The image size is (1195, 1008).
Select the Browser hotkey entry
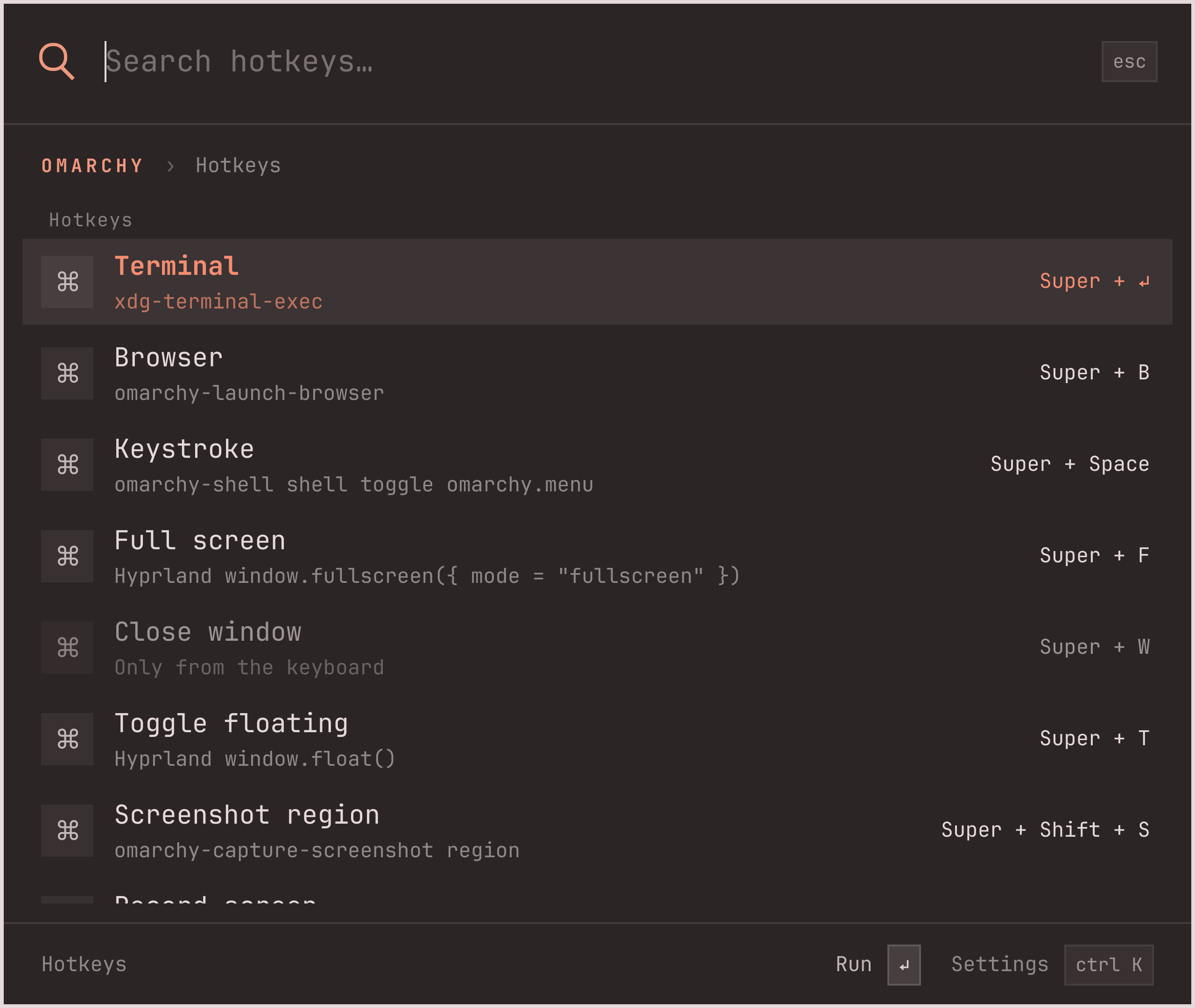[x=597, y=373]
